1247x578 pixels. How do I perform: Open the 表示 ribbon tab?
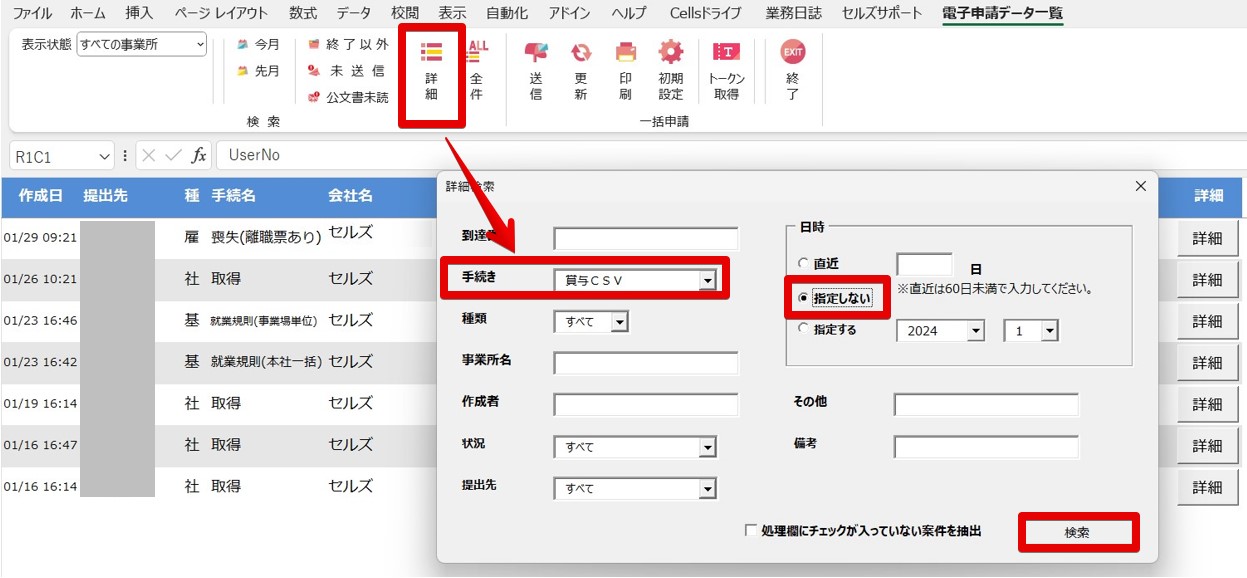[x=452, y=13]
